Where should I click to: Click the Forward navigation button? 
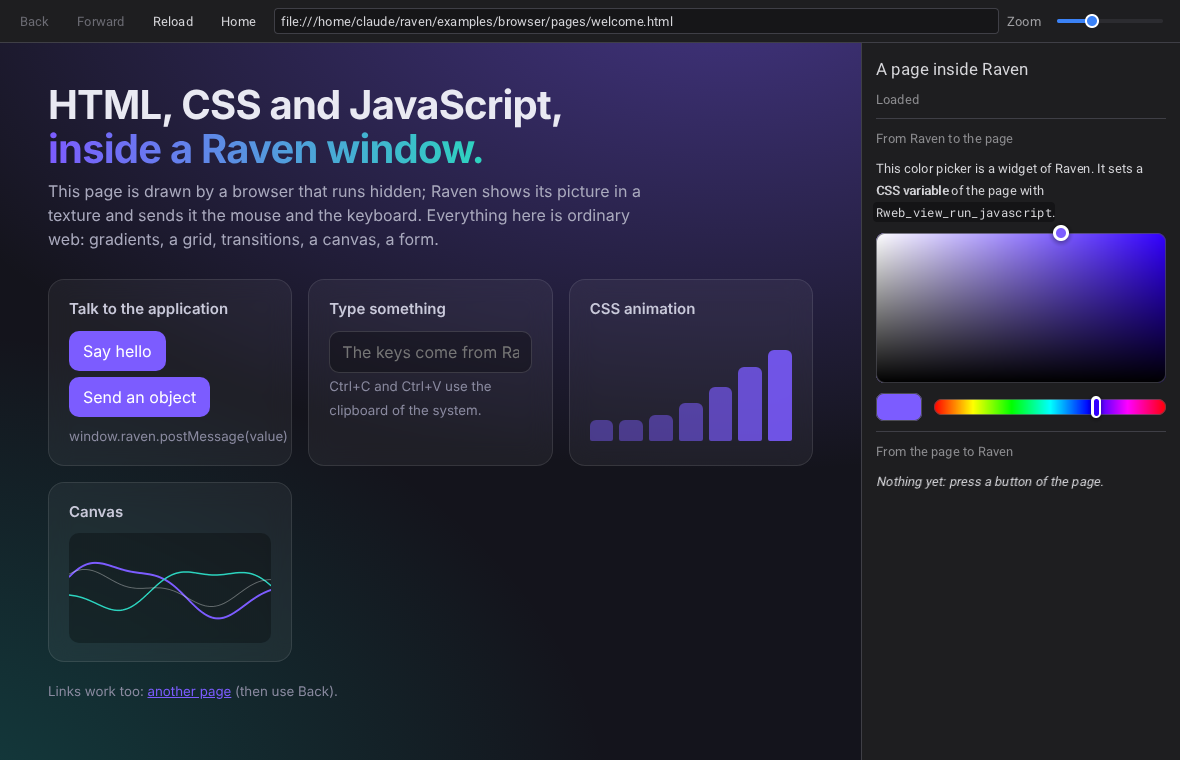point(100,21)
